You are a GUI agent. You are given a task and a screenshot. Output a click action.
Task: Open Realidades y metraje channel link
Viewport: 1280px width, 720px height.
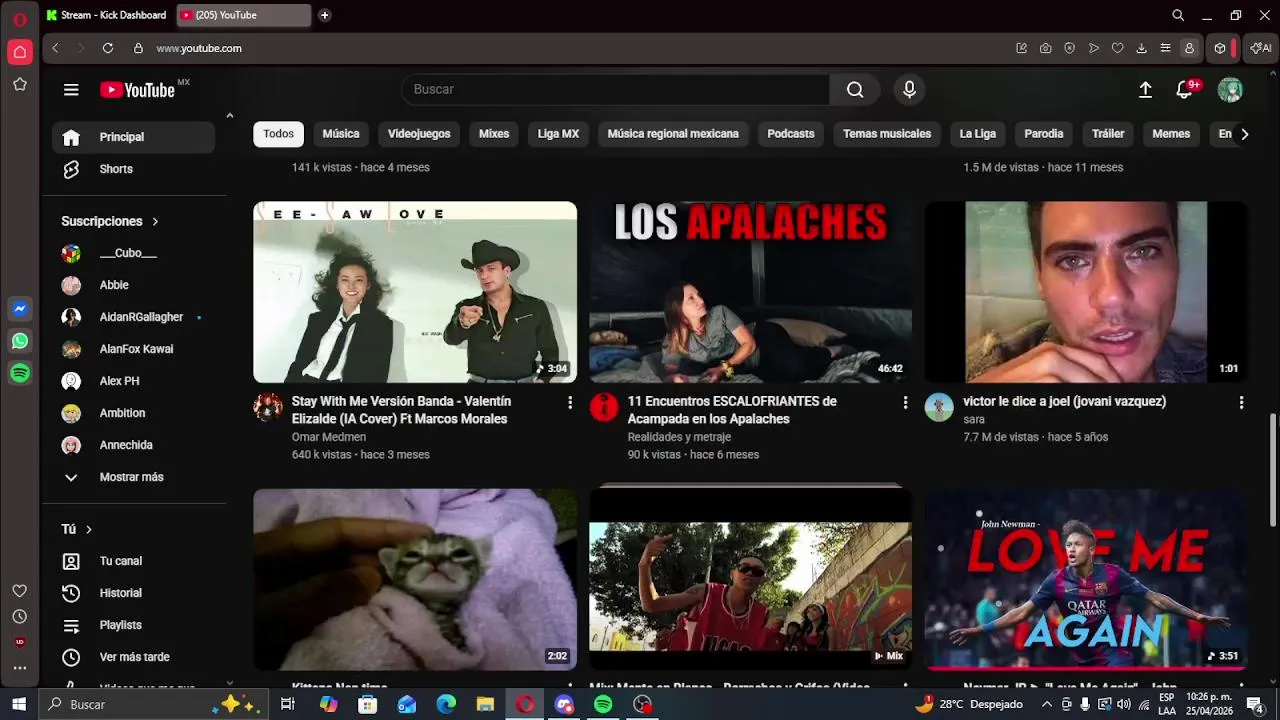pyautogui.click(x=679, y=437)
